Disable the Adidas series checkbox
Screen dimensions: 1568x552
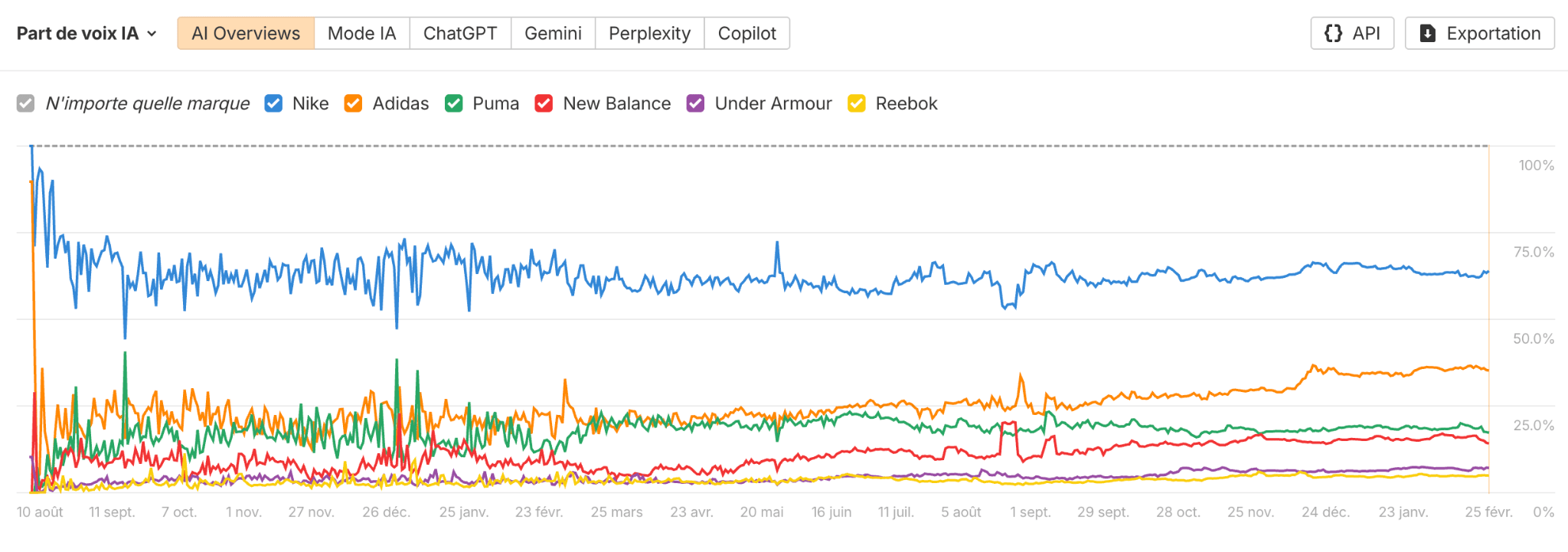pyautogui.click(x=353, y=103)
